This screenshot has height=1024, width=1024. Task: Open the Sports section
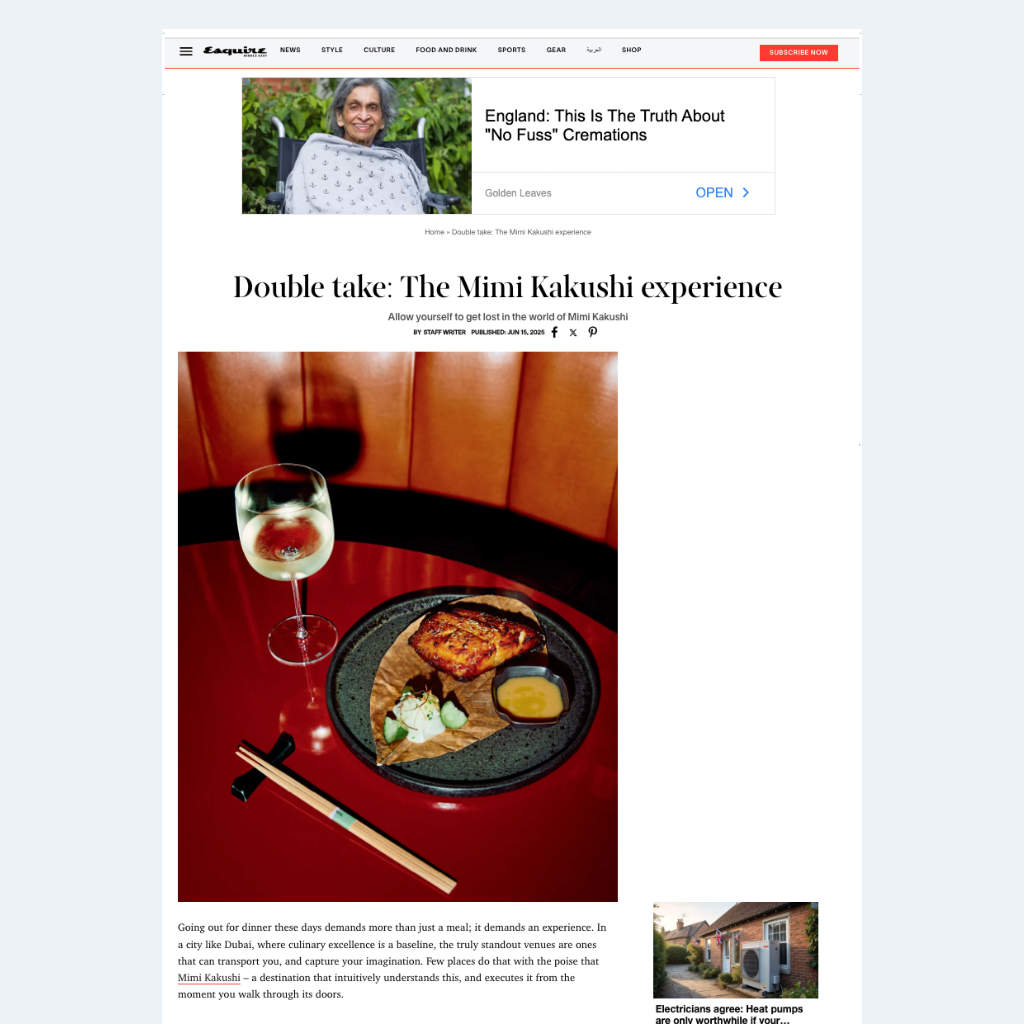[x=511, y=50]
